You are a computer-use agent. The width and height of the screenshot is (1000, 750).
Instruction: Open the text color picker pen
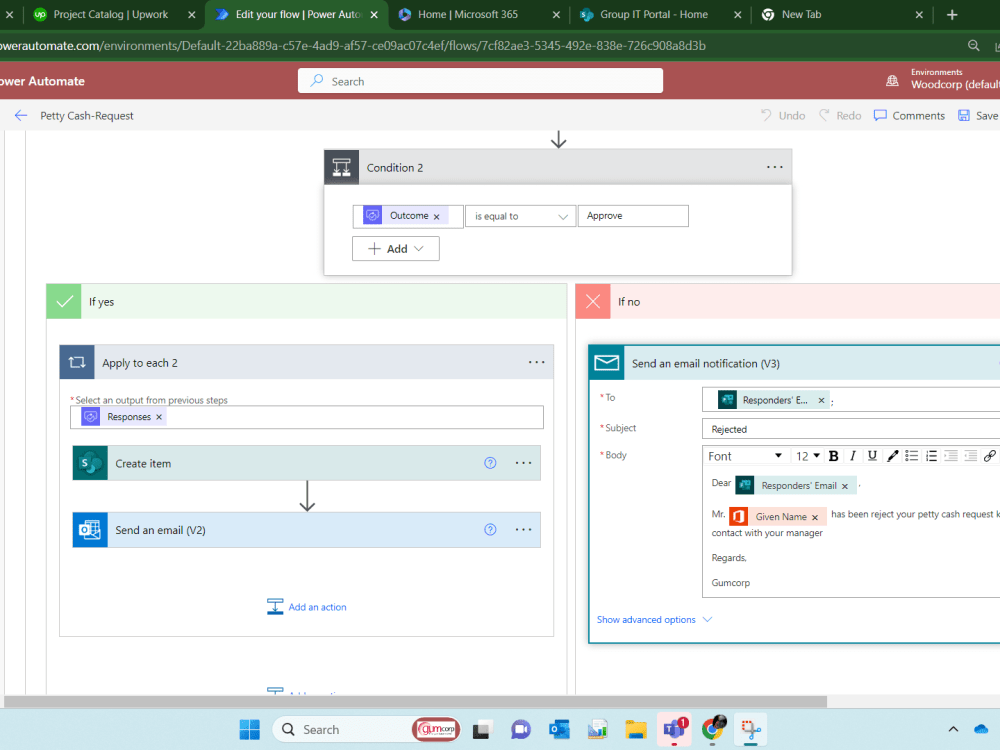click(892, 456)
